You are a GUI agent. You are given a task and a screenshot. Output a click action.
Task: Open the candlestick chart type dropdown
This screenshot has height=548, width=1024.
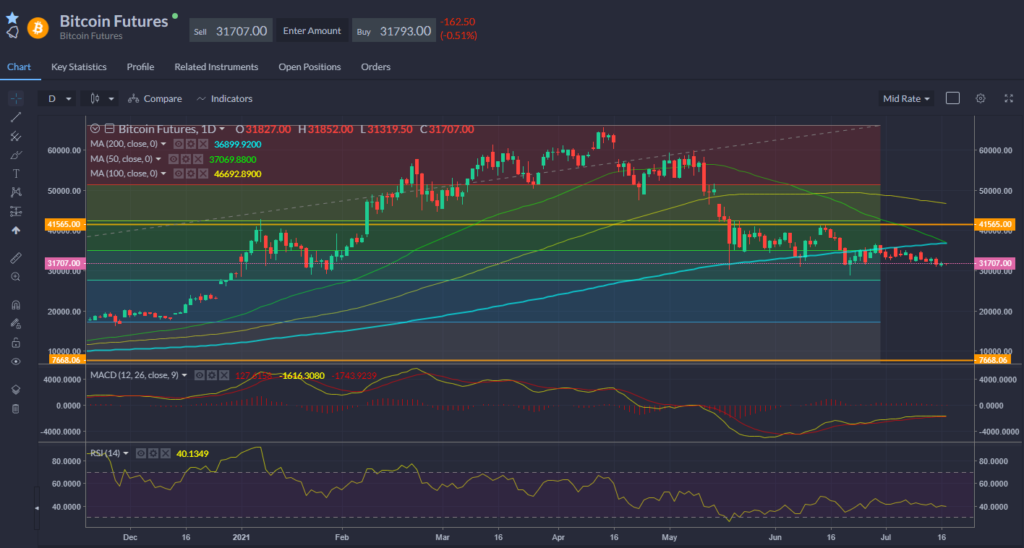(x=100, y=99)
